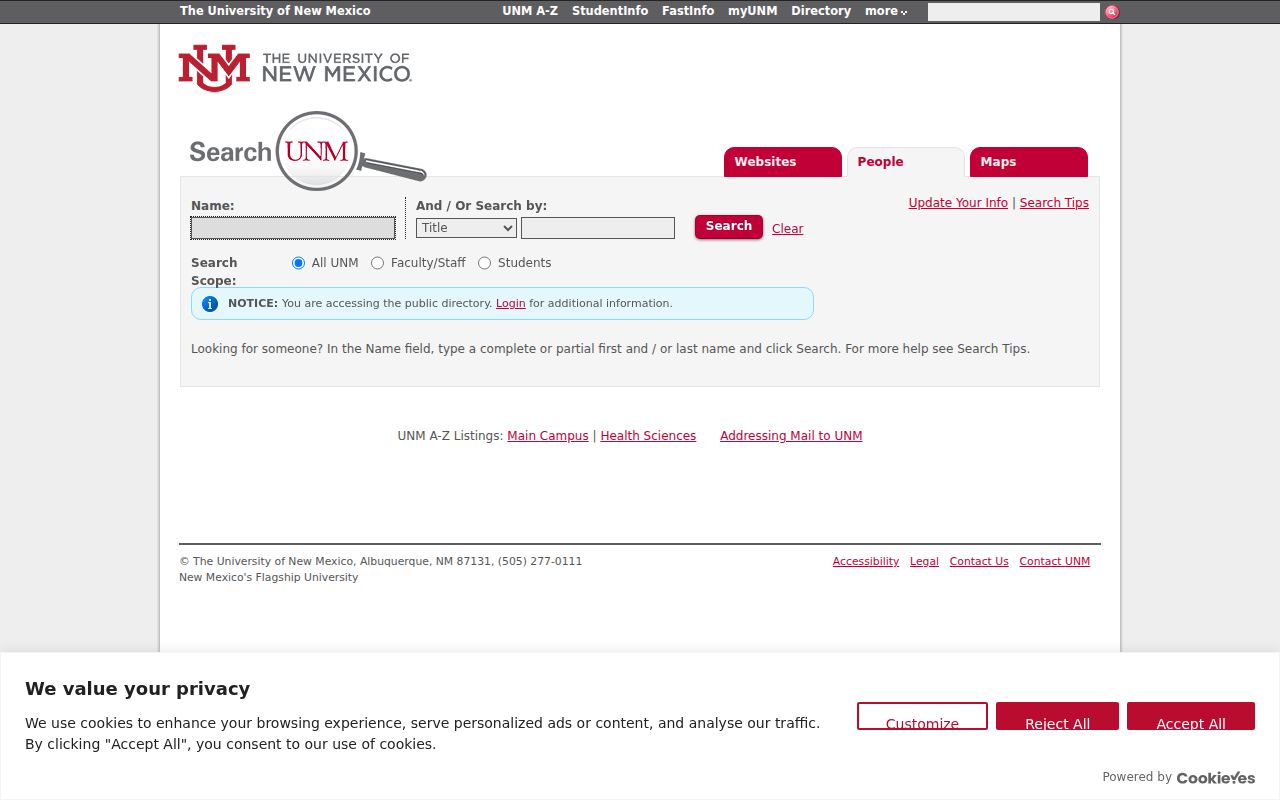
Task: Open the Legal footer link
Action: (x=924, y=562)
